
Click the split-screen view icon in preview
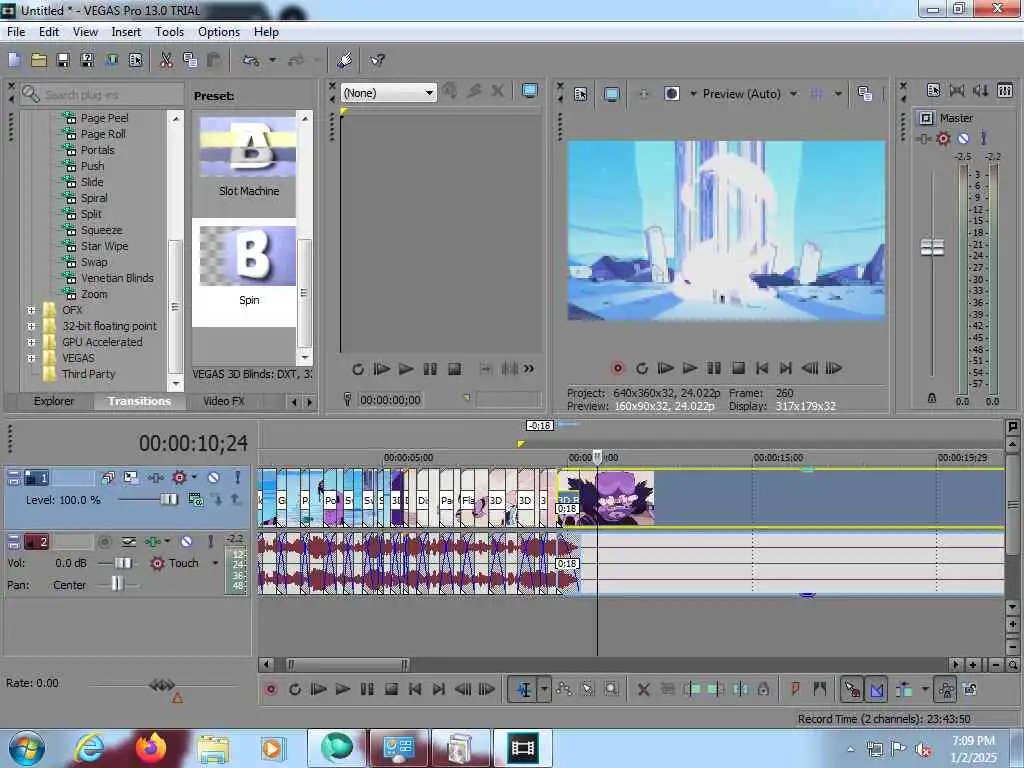(672, 94)
